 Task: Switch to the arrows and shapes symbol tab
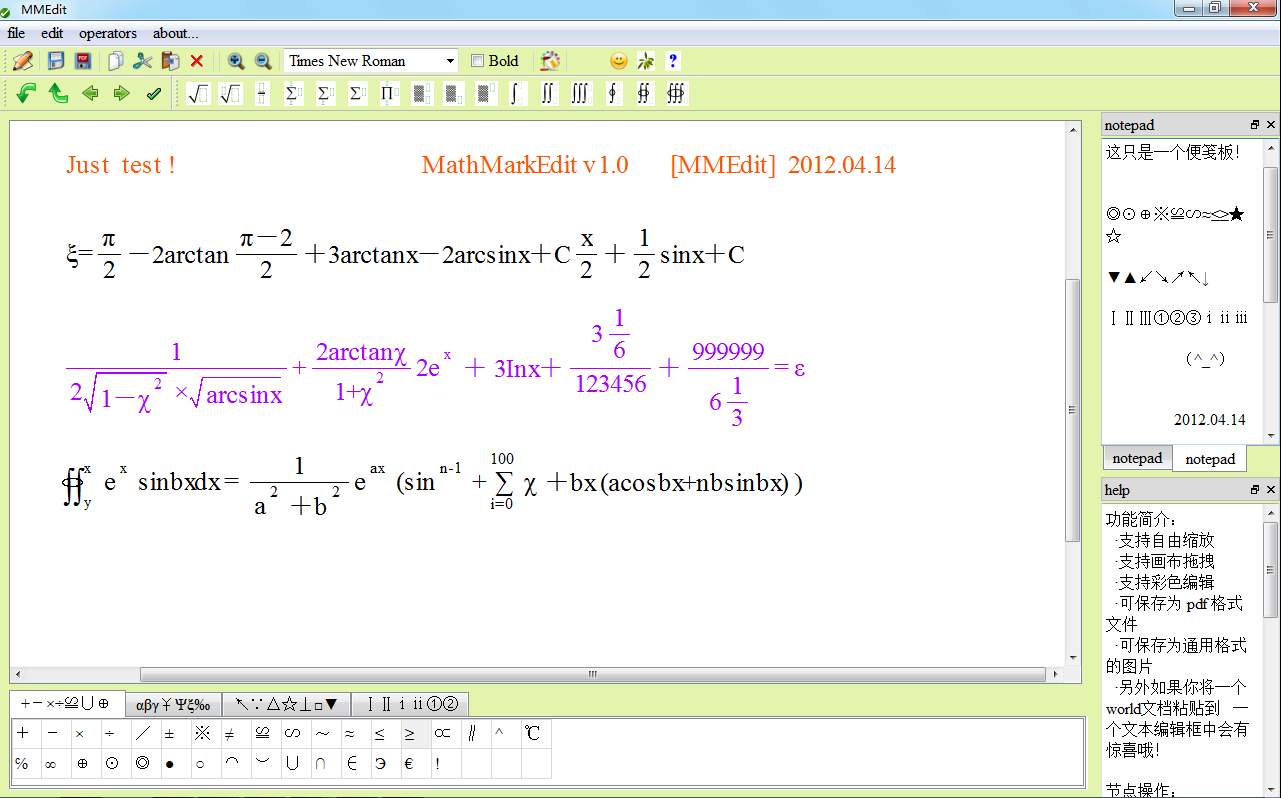(x=286, y=704)
